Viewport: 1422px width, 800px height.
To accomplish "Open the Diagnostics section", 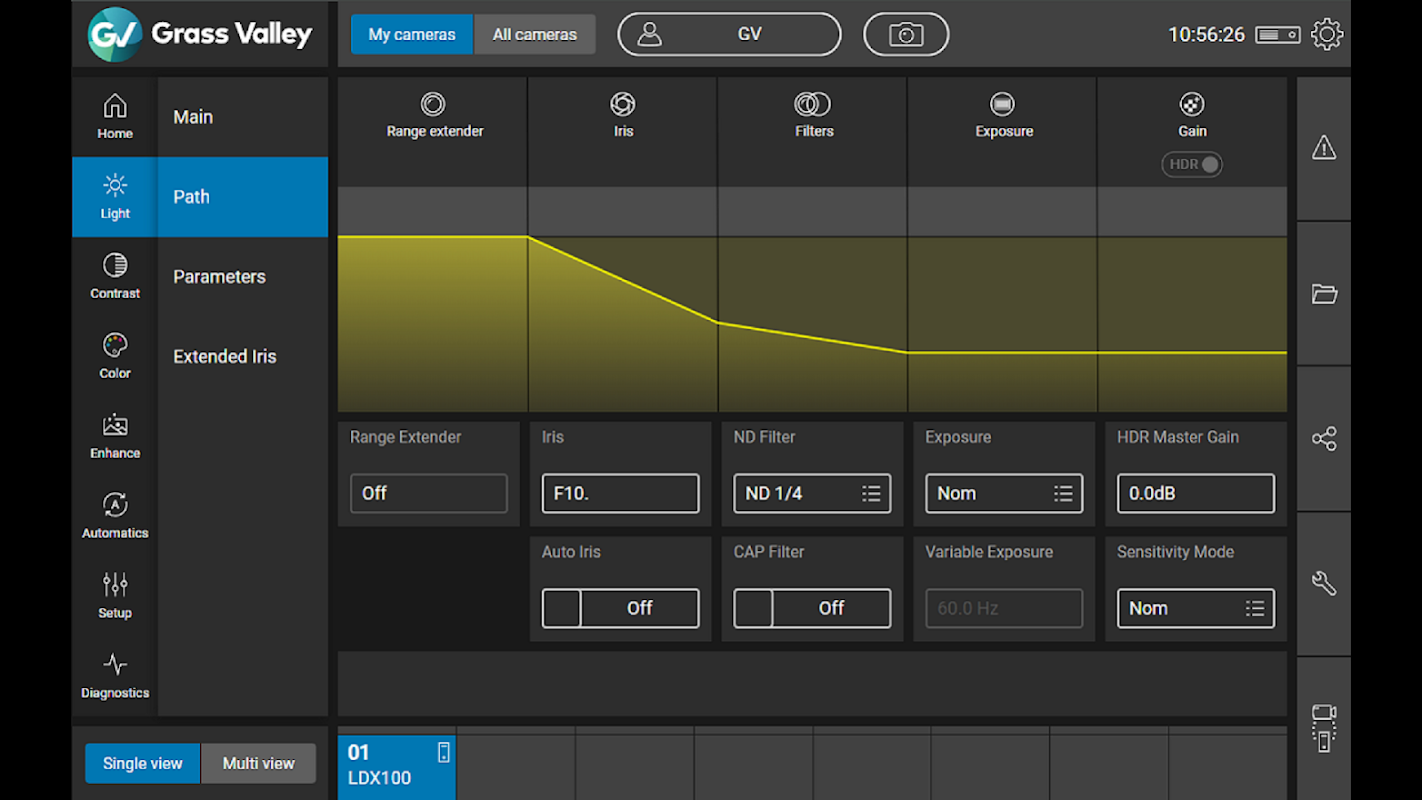I will [115, 676].
